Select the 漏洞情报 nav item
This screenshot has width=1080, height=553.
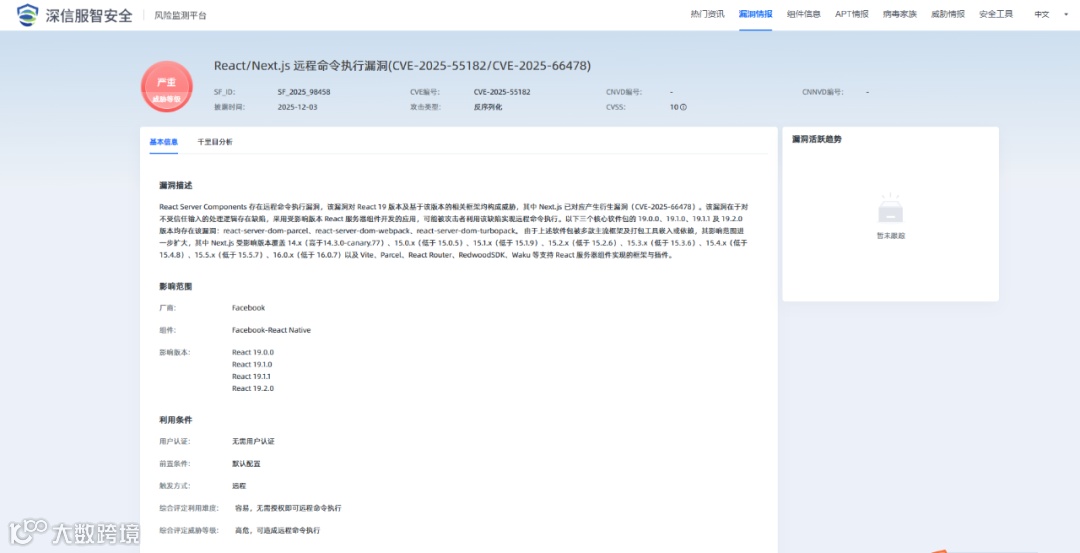(x=756, y=14)
